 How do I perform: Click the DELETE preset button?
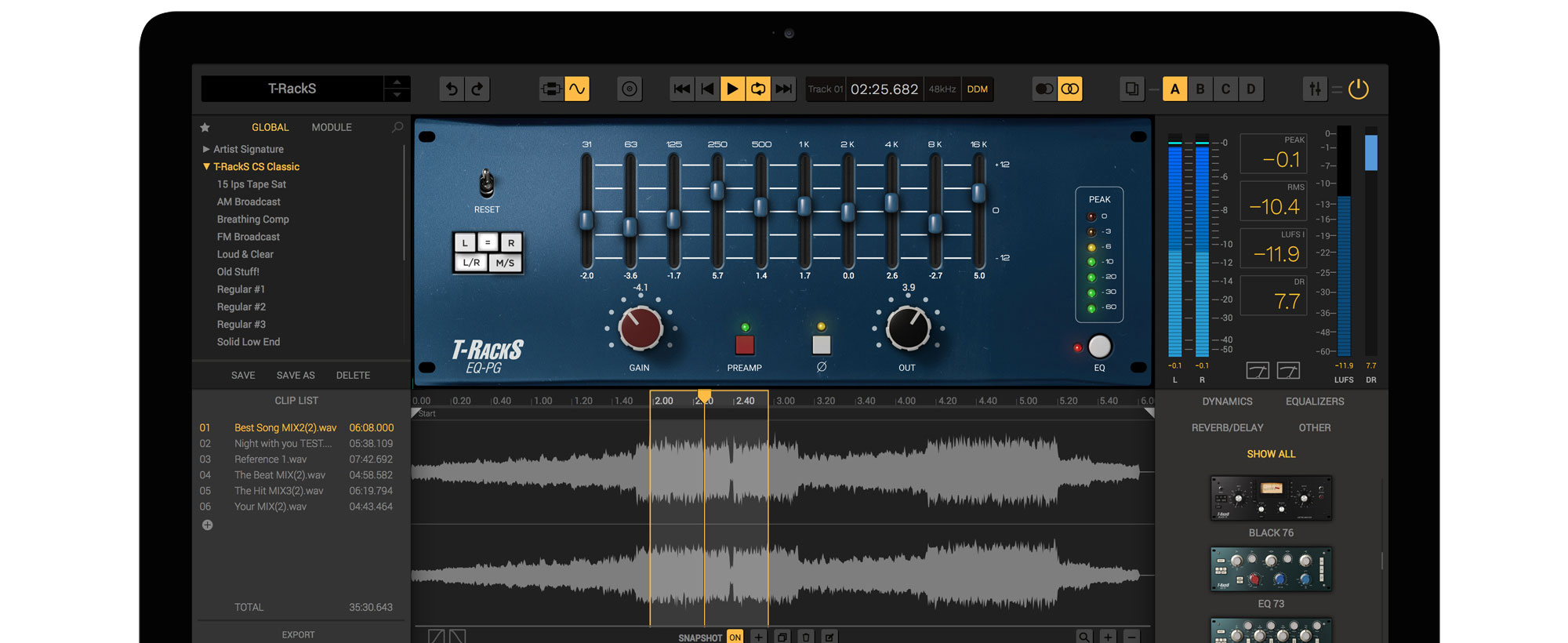353,376
